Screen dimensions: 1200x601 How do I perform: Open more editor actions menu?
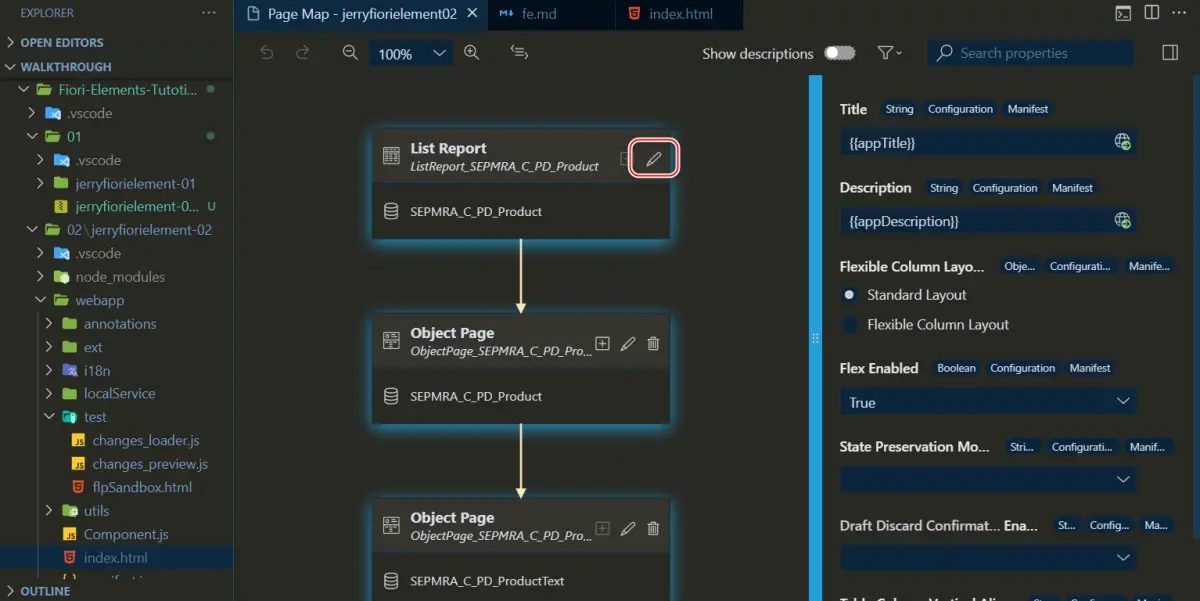click(x=1180, y=14)
